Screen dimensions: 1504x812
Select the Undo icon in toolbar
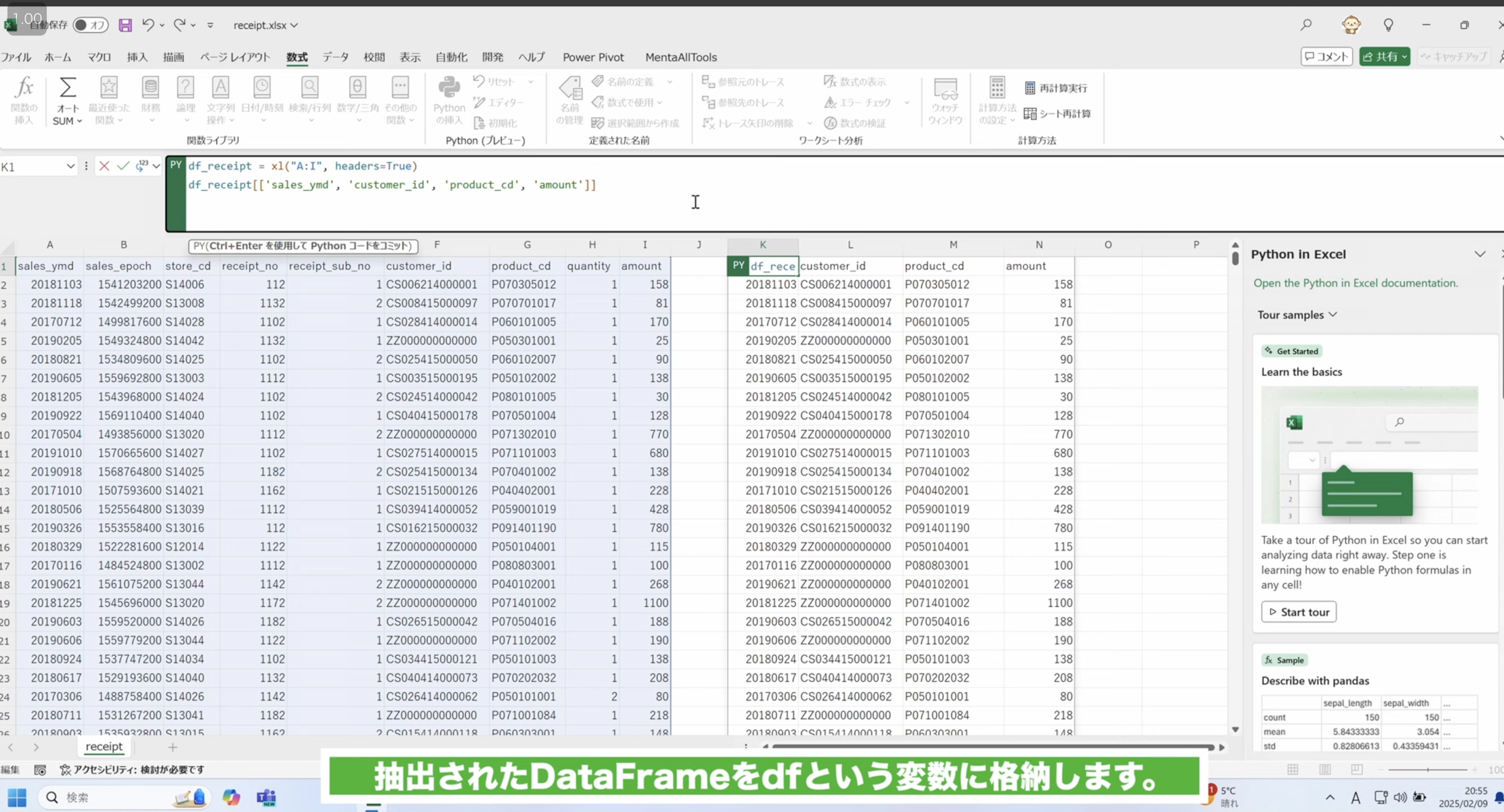(x=149, y=25)
